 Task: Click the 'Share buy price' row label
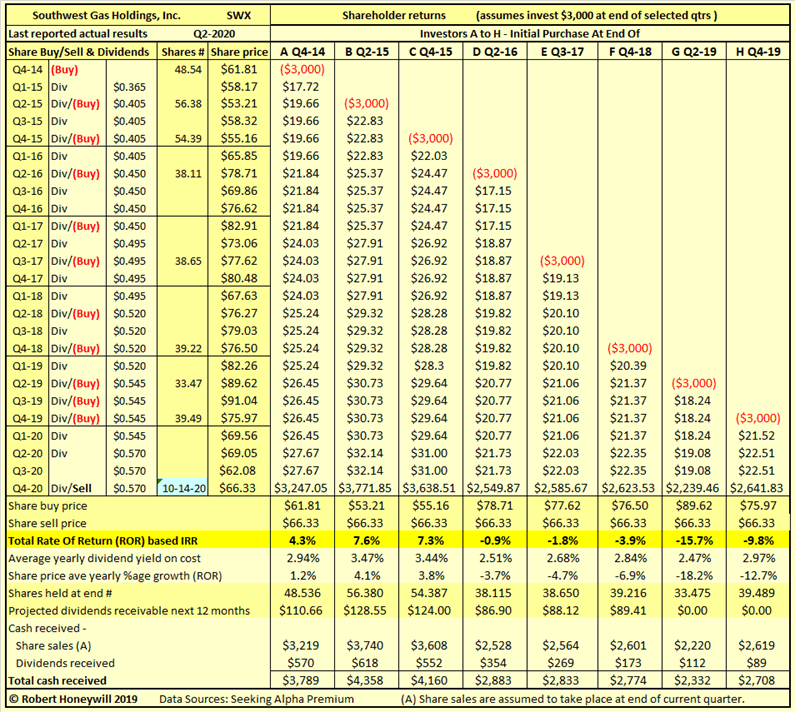[48, 506]
